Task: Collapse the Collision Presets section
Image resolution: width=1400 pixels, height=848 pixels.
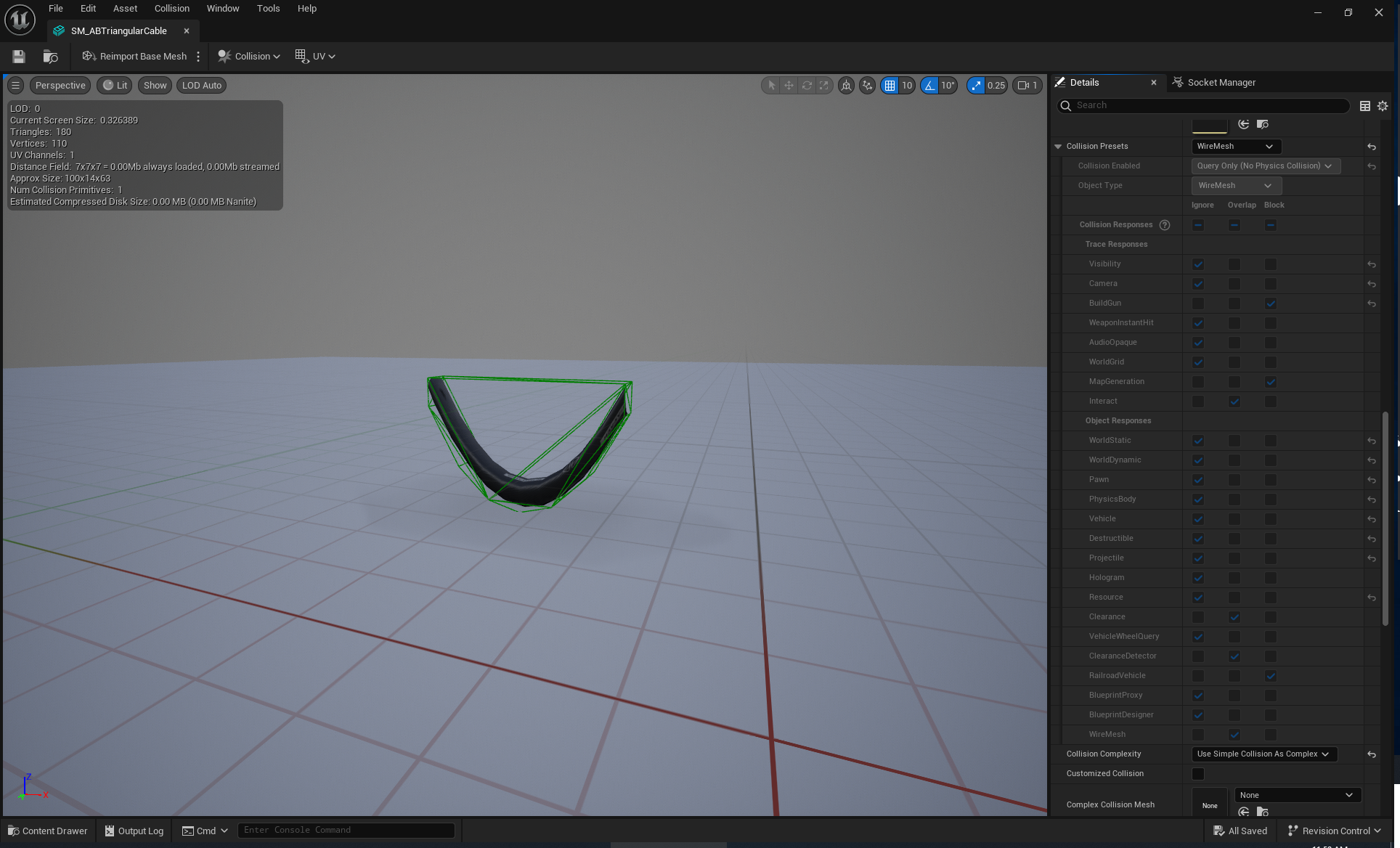Action: pos(1058,147)
